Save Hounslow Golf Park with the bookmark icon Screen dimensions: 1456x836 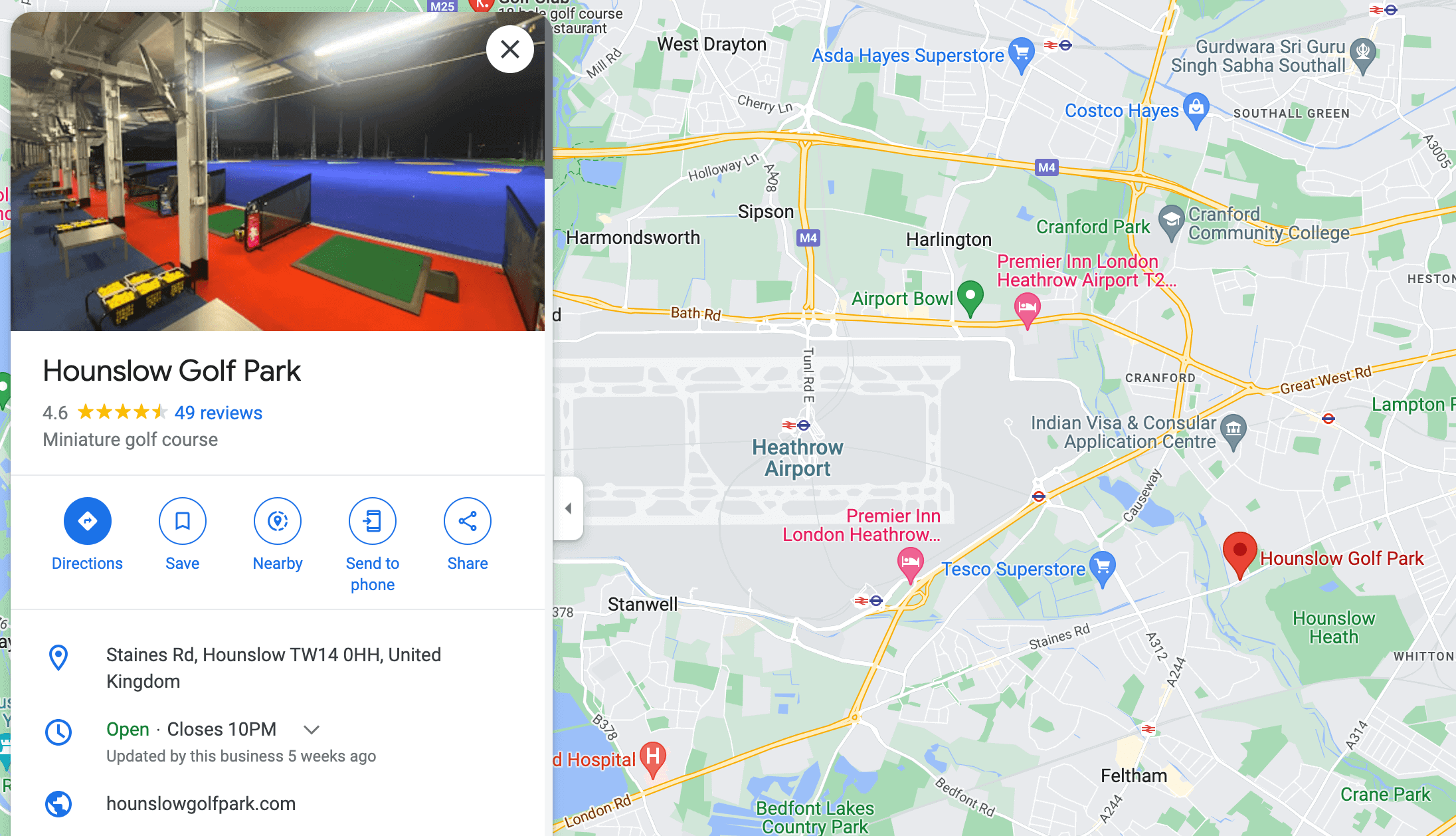(x=182, y=521)
